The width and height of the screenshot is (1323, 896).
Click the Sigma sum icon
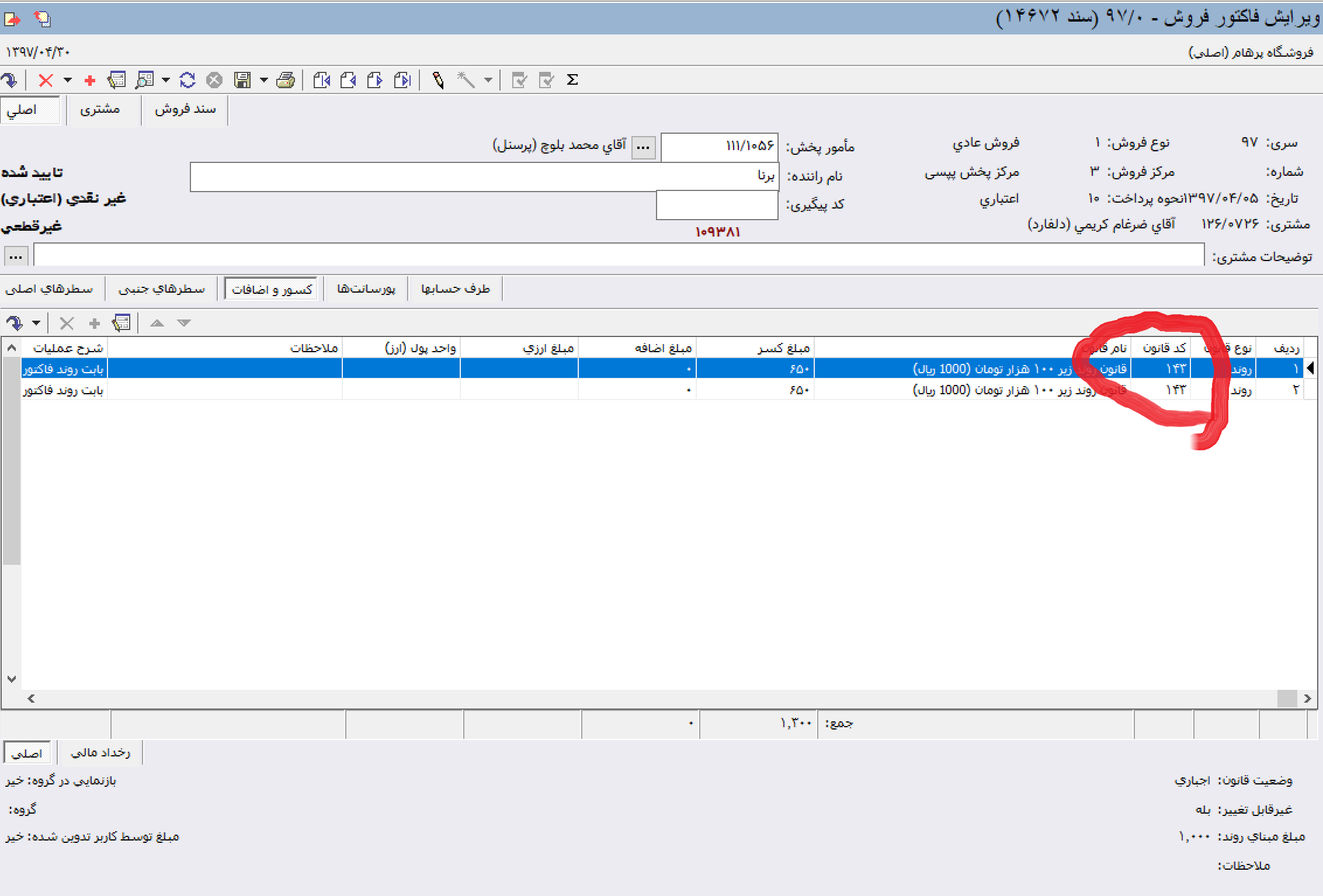click(572, 80)
